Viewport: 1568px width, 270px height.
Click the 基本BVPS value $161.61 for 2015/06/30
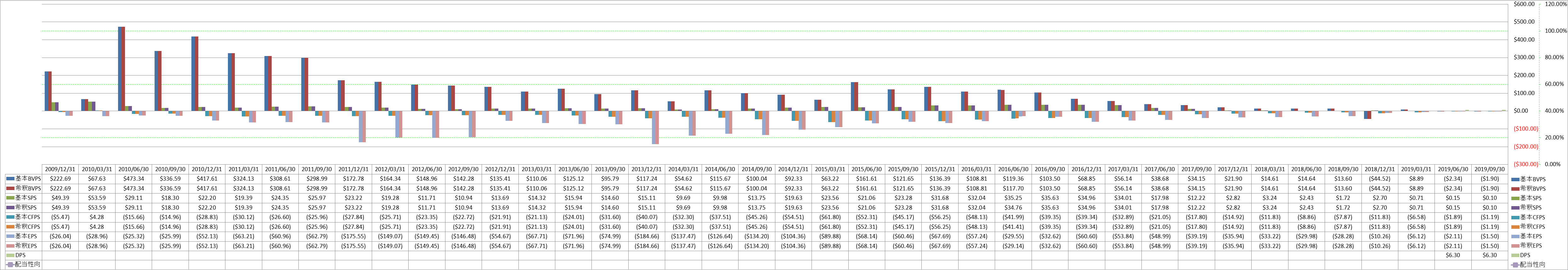pyautogui.click(x=867, y=179)
